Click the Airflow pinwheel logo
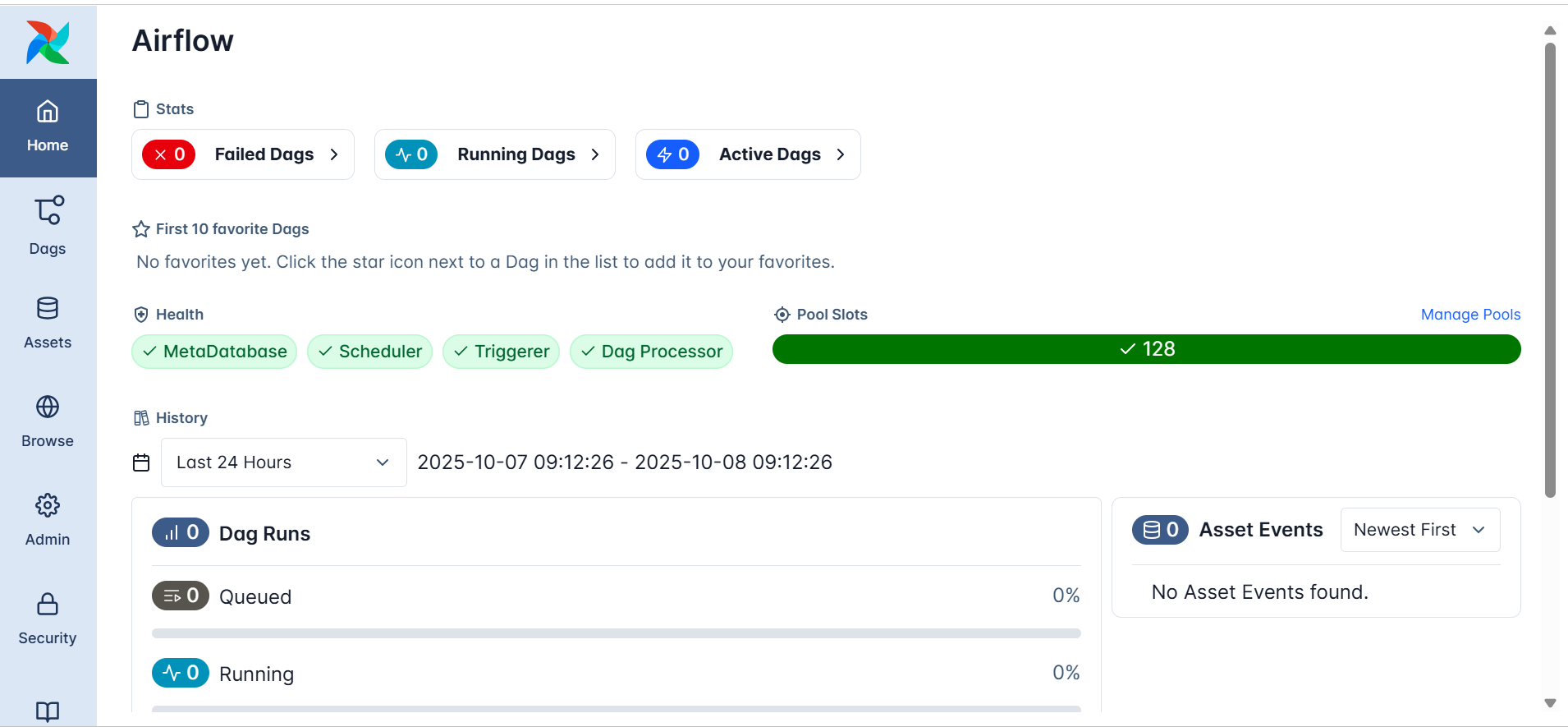The width and height of the screenshot is (1568, 727). click(x=48, y=43)
